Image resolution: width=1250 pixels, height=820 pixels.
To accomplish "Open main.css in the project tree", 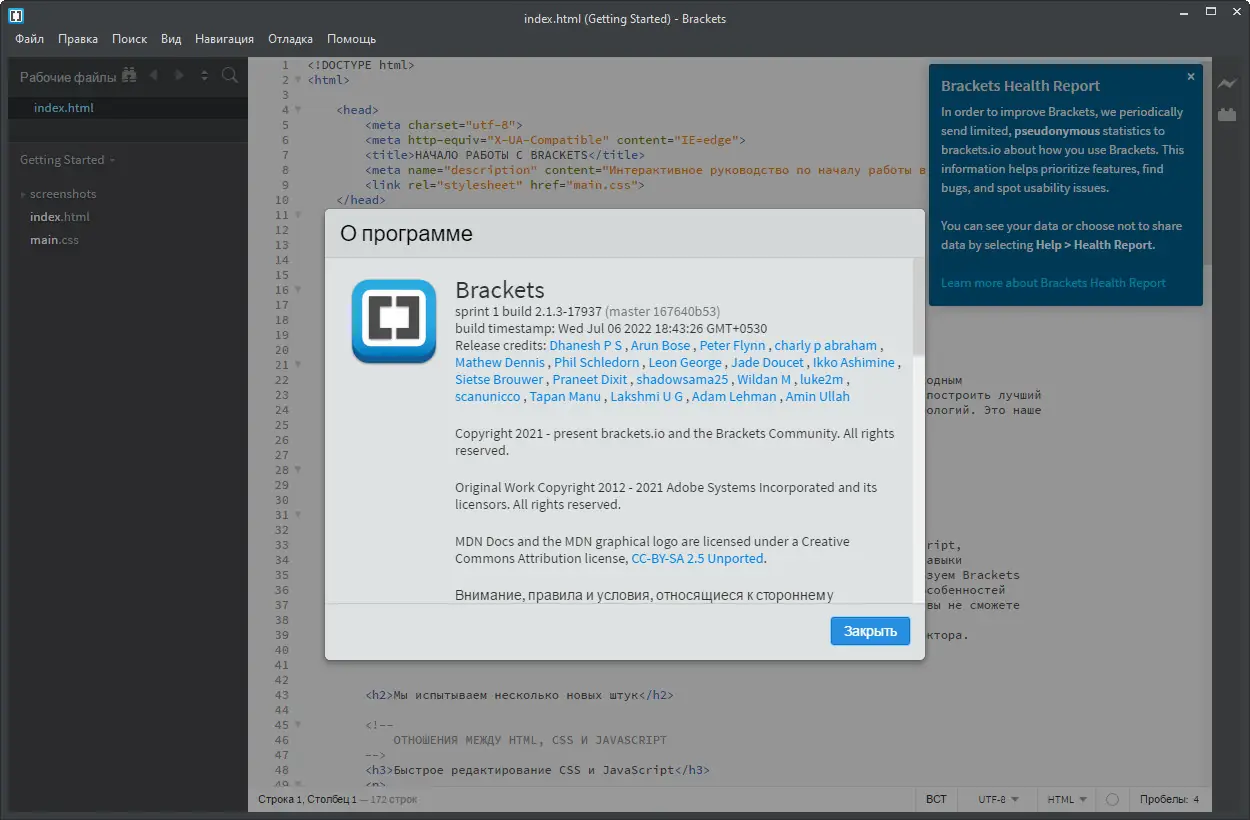I will [x=54, y=240].
